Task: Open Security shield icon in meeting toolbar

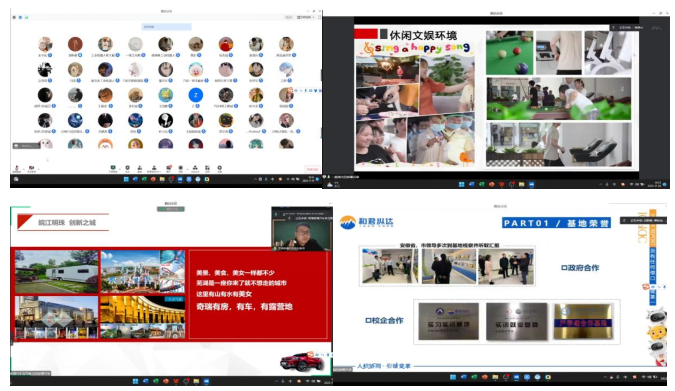Action: point(127,168)
